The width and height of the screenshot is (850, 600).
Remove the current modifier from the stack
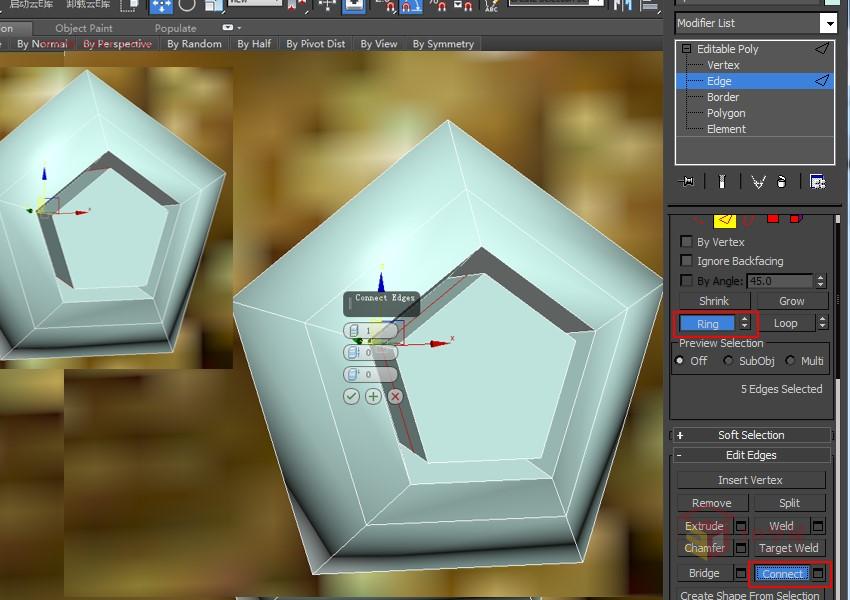tap(781, 181)
